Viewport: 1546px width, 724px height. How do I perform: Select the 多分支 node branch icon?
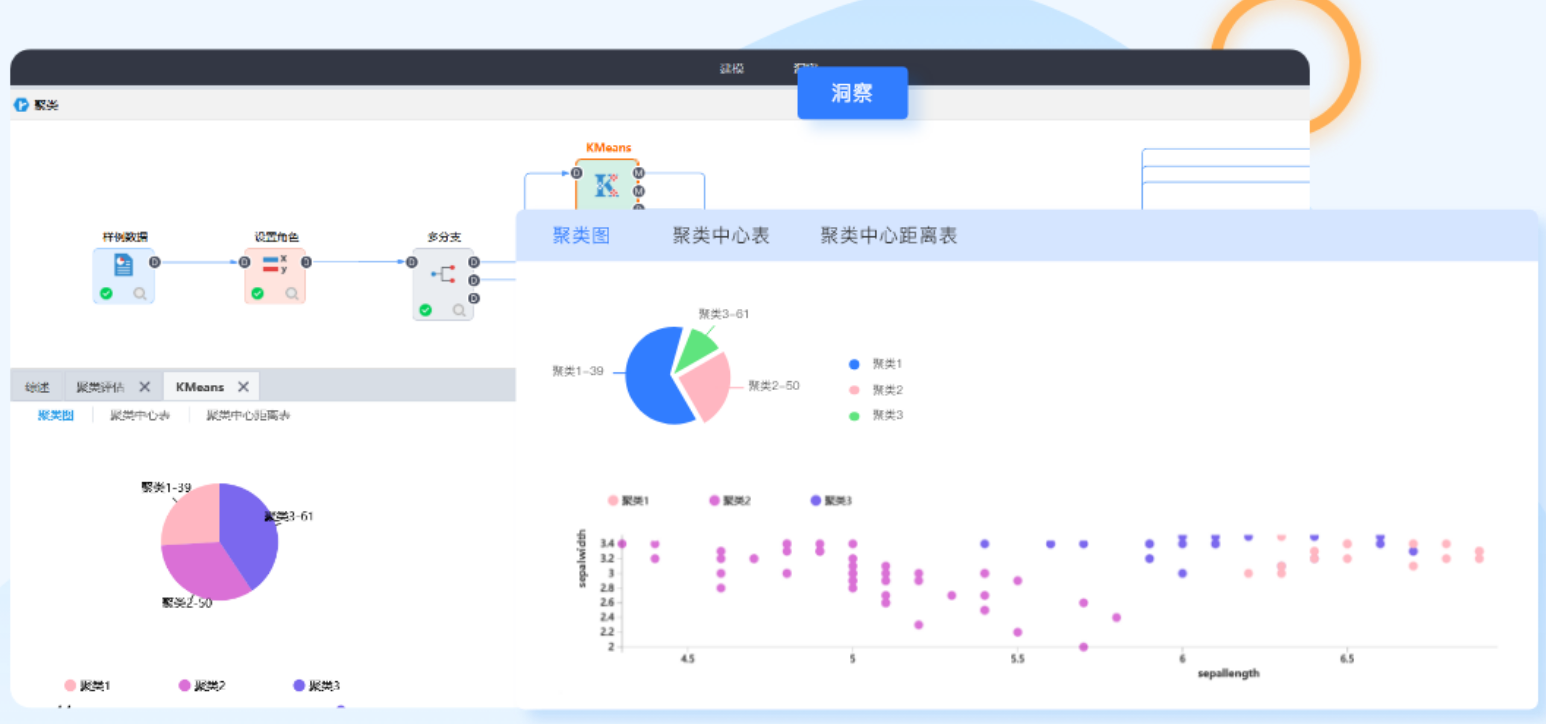coord(444,274)
